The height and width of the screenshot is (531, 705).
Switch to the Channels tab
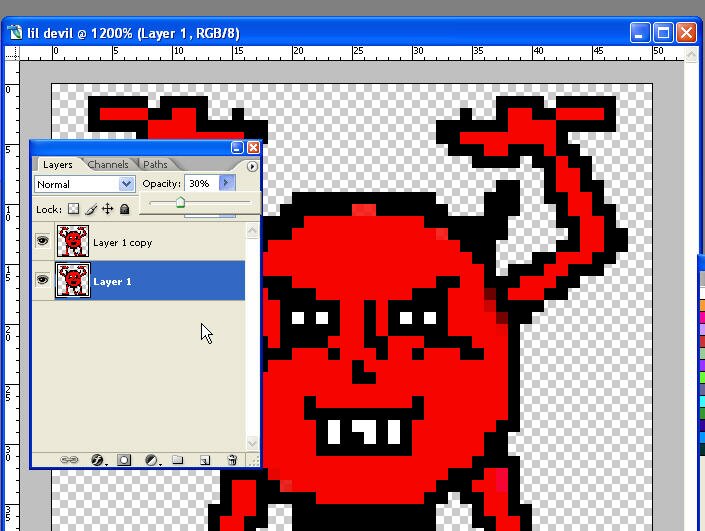point(108,165)
